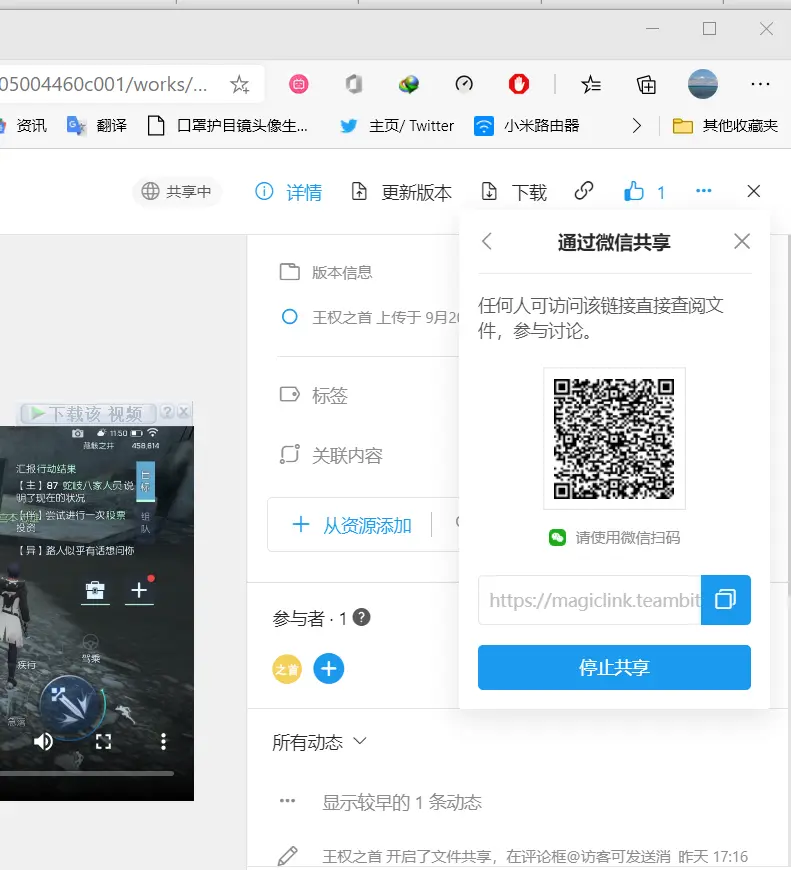Go back in the WeChat share panel
This screenshot has height=870, width=791.
(487, 241)
